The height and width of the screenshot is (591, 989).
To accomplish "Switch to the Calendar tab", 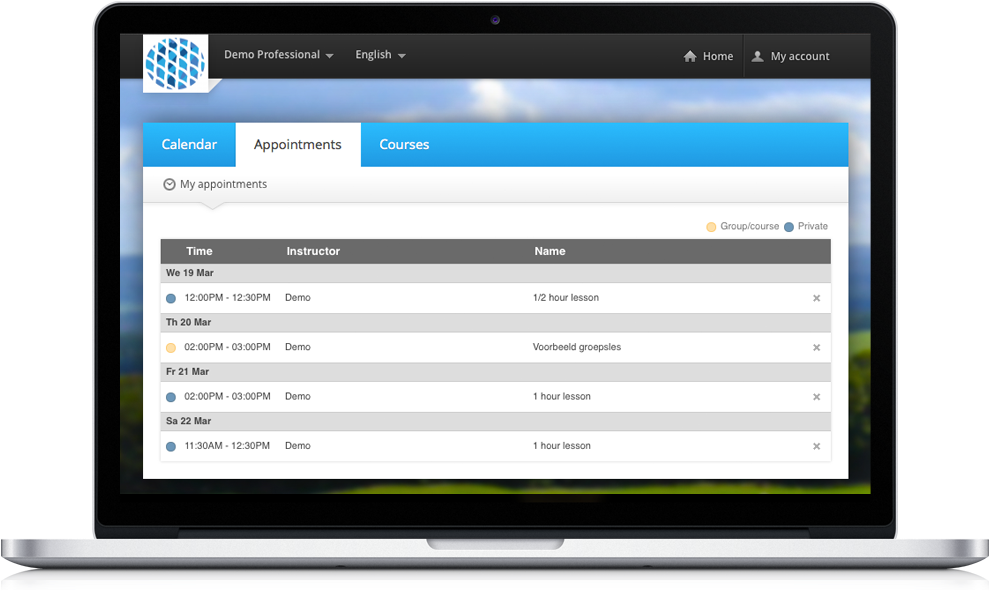I will tap(189, 144).
